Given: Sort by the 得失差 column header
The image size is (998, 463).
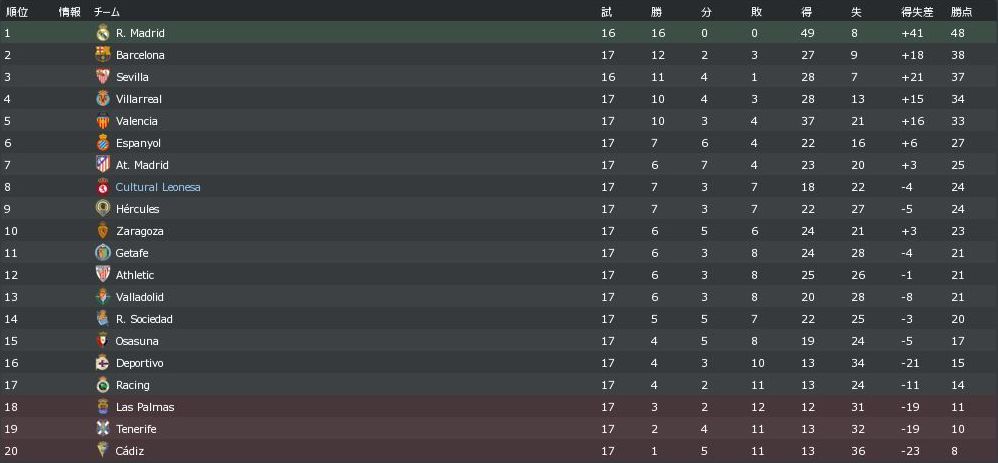Looking at the screenshot, I should (916, 12).
